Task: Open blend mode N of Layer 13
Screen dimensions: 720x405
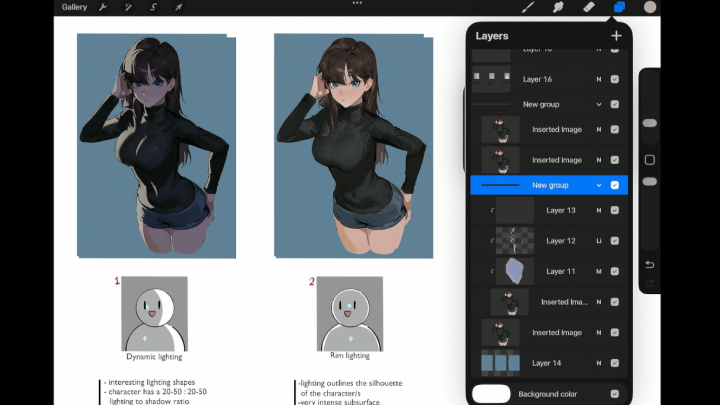Action: click(x=599, y=210)
